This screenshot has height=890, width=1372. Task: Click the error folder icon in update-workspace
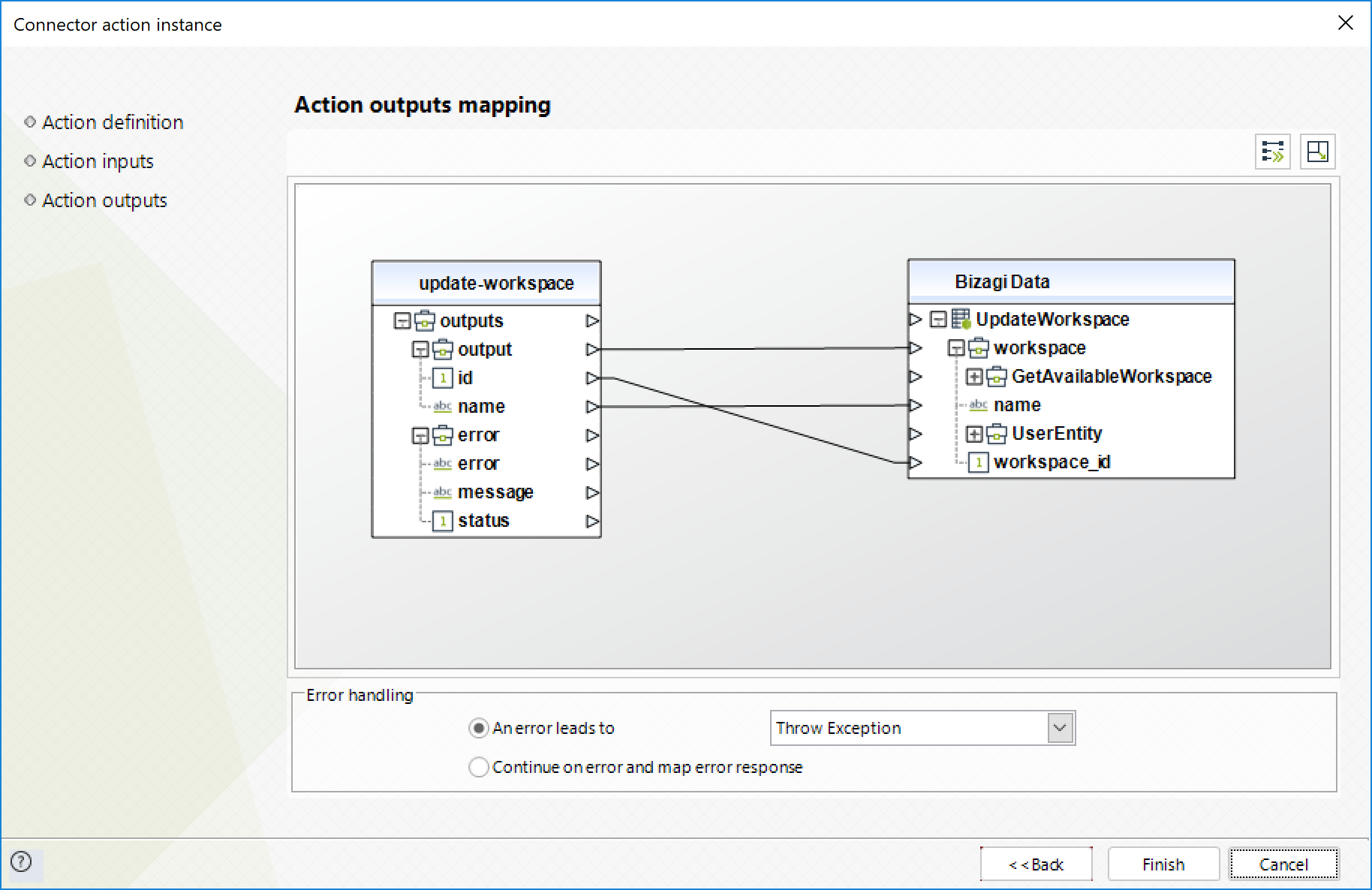[443, 434]
